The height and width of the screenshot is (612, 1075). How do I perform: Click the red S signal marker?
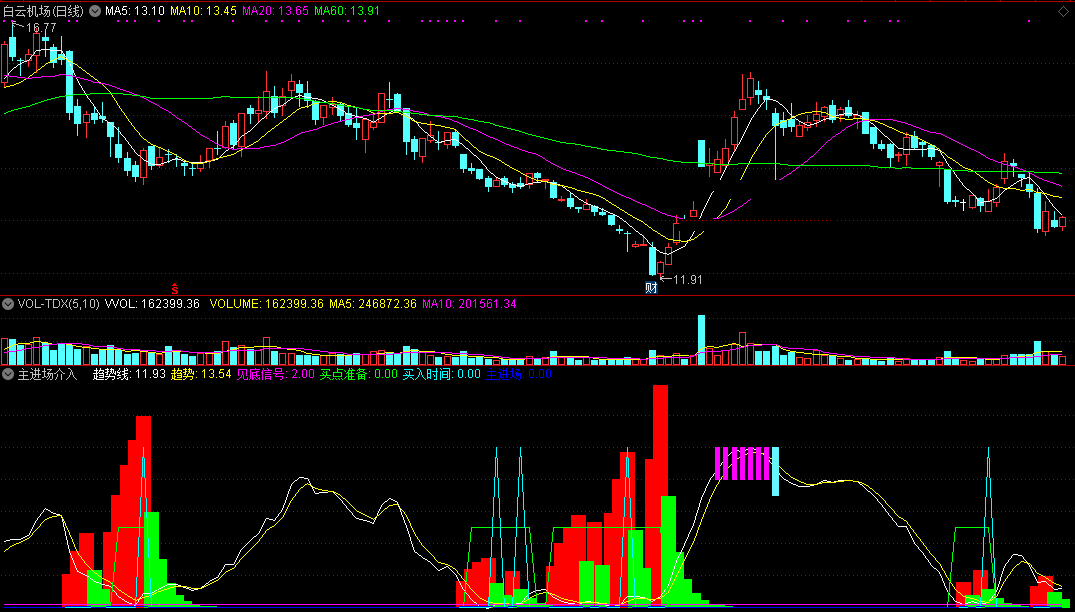174,287
